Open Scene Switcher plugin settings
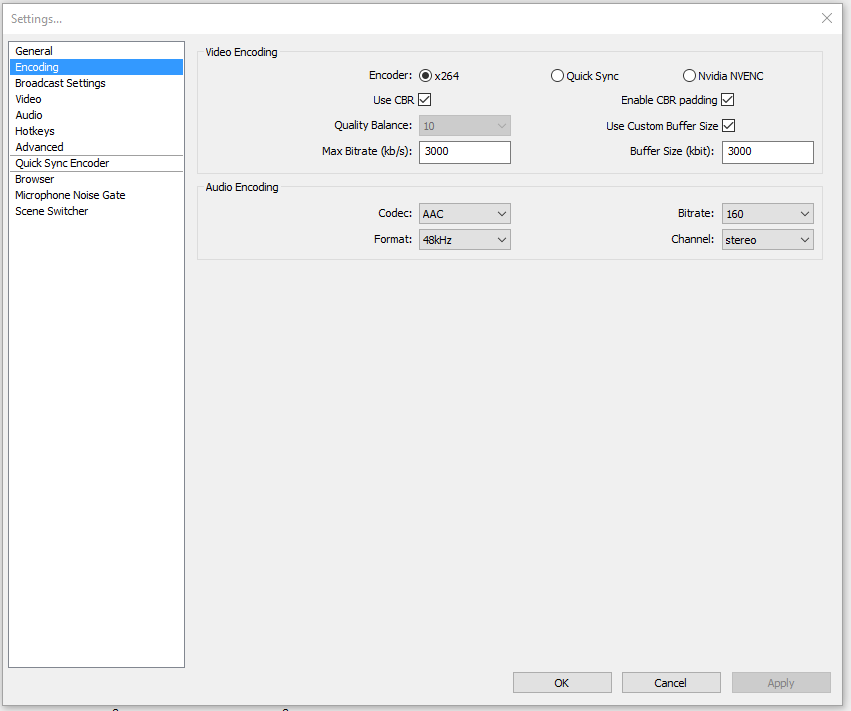The image size is (851, 711). [x=96, y=211]
